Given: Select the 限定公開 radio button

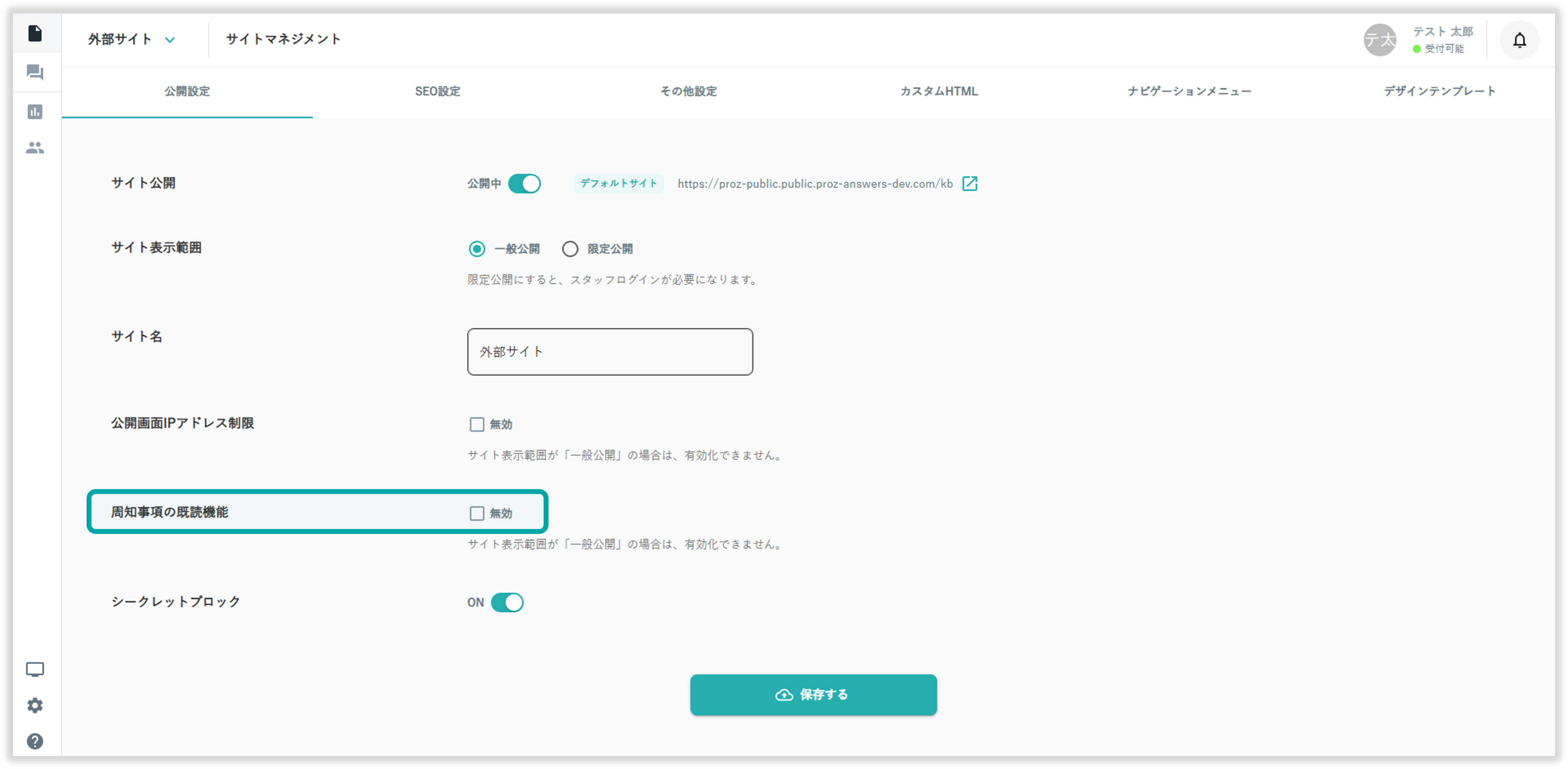Looking at the screenshot, I should tap(570, 249).
